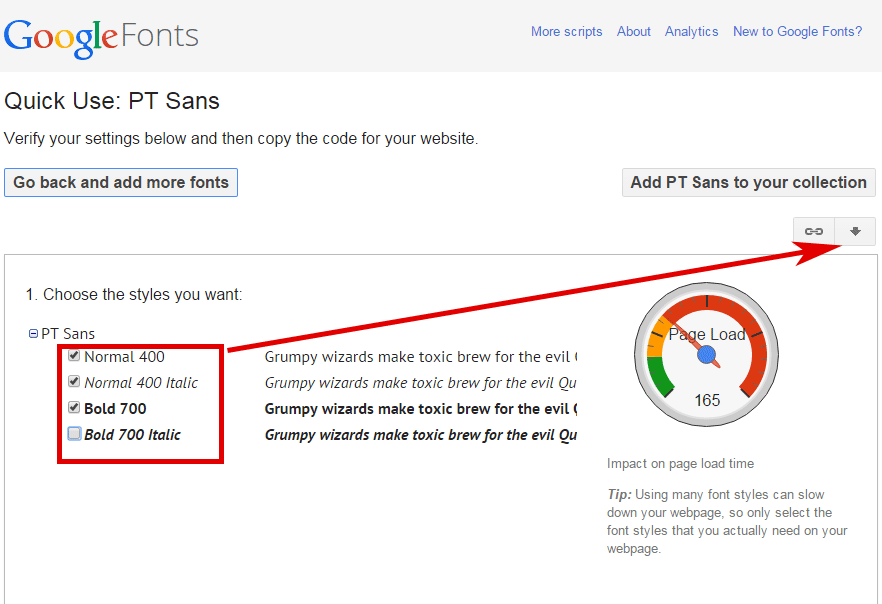Click the Tip paragraph about font styles
The image size is (882, 604).
[x=727, y=521]
